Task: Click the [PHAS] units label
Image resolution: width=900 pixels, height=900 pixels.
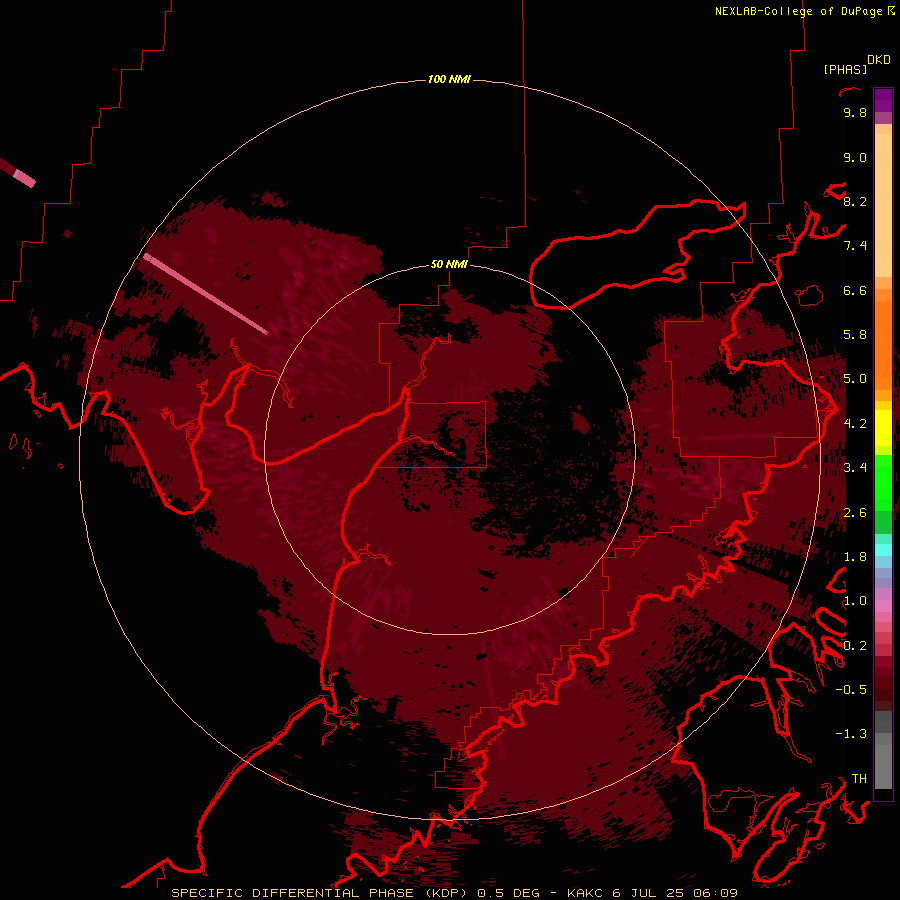Action: (845, 69)
